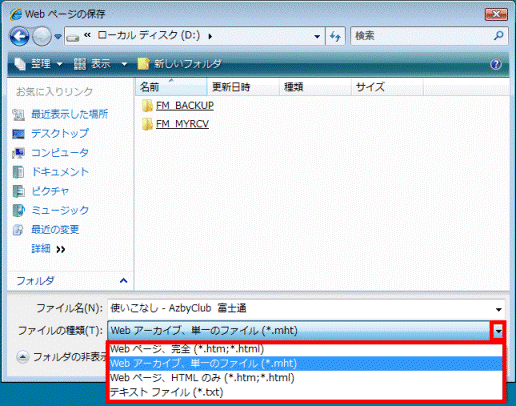Click ローカル ディスク (D:) in address bar
This screenshot has height=406, width=516.
click(x=149, y=35)
